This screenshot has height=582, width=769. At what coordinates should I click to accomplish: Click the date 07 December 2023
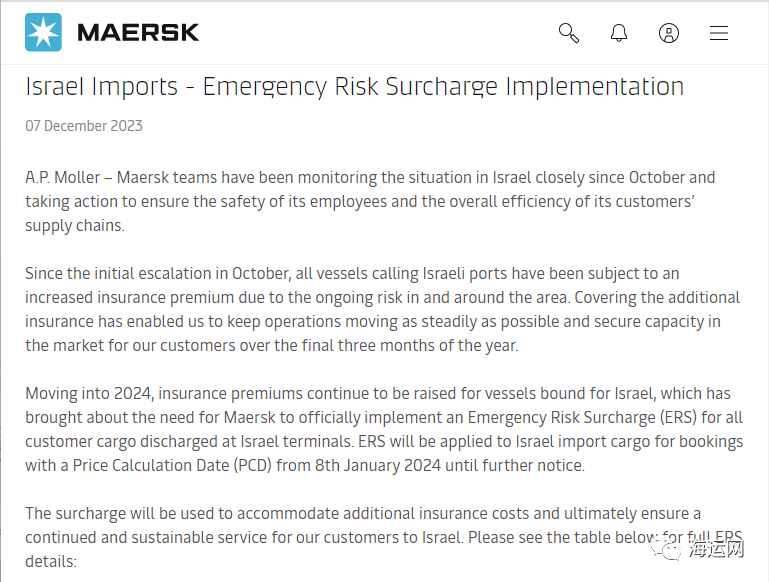tap(84, 126)
